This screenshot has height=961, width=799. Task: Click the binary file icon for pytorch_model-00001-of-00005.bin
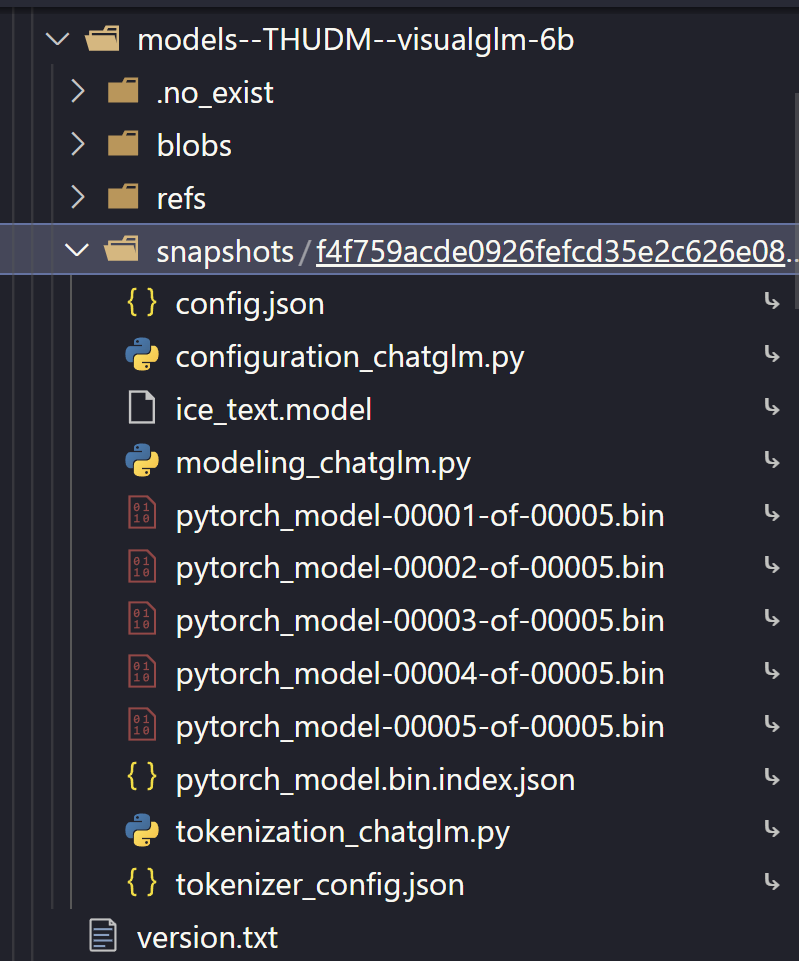[x=142, y=515]
